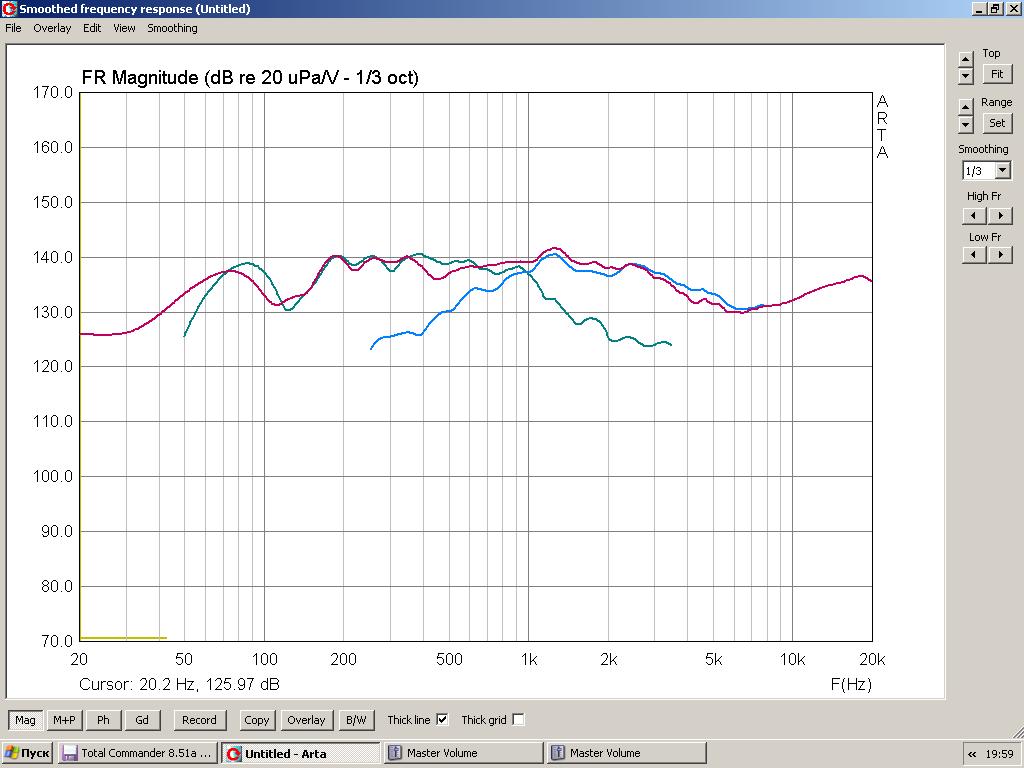Click the Copy button
Viewport: 1024px width, 768px height.
point(257,720)
